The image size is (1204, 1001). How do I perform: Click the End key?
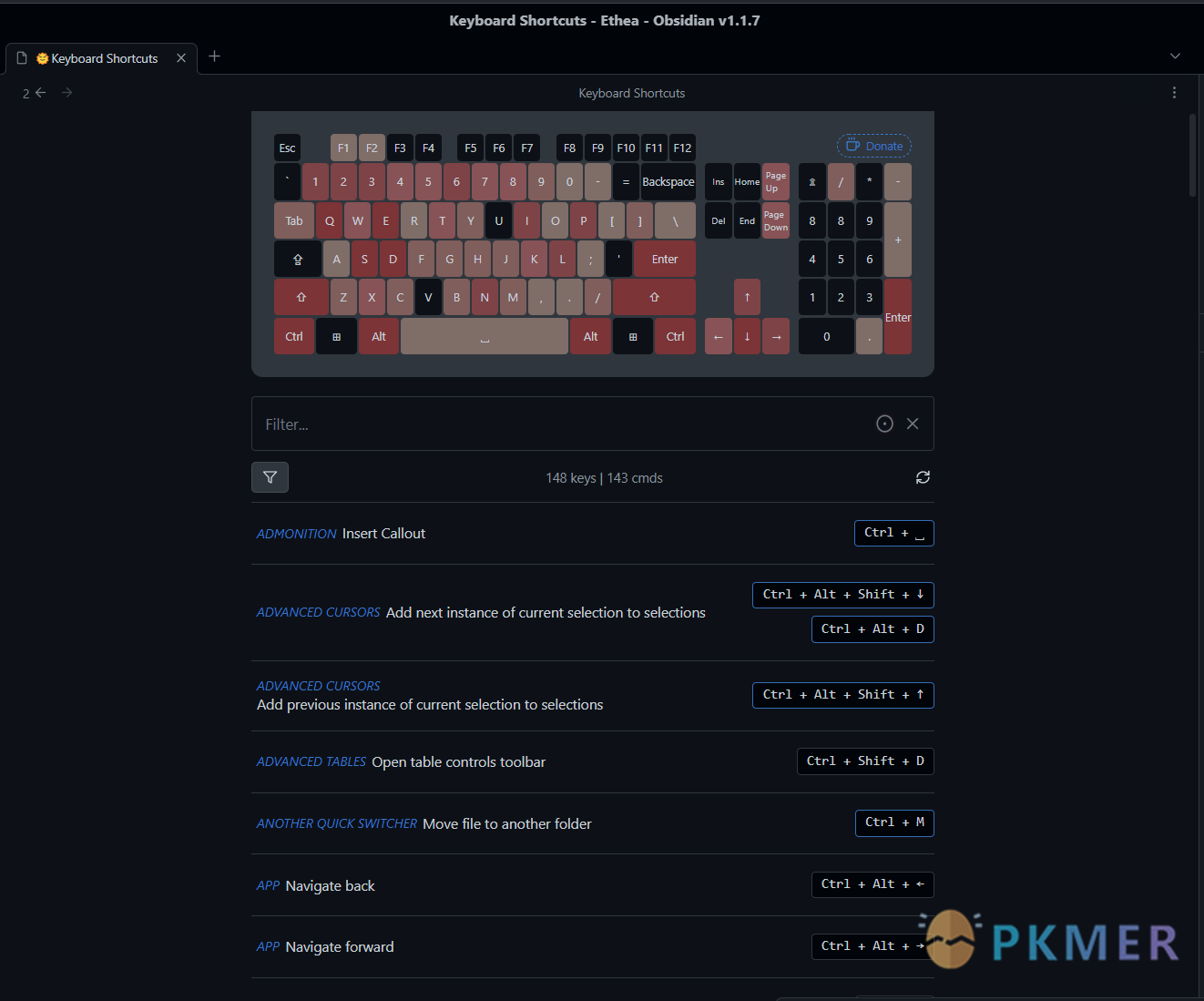(x=747, y=220)
